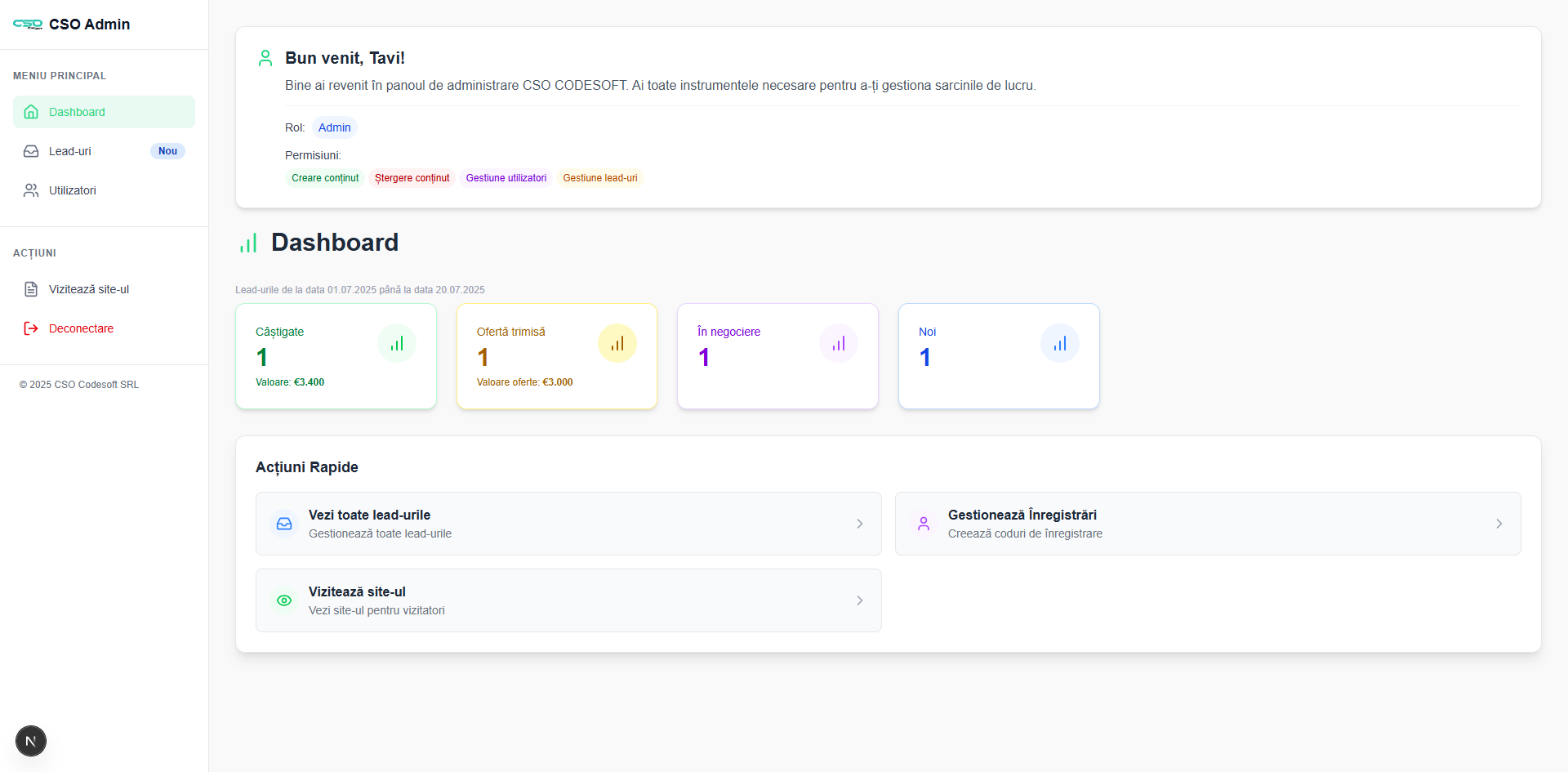Click the Utilizatori people icon in sidebar
Screen dimensions: 1568x772
pyautogui.click(x=31, y=190)
